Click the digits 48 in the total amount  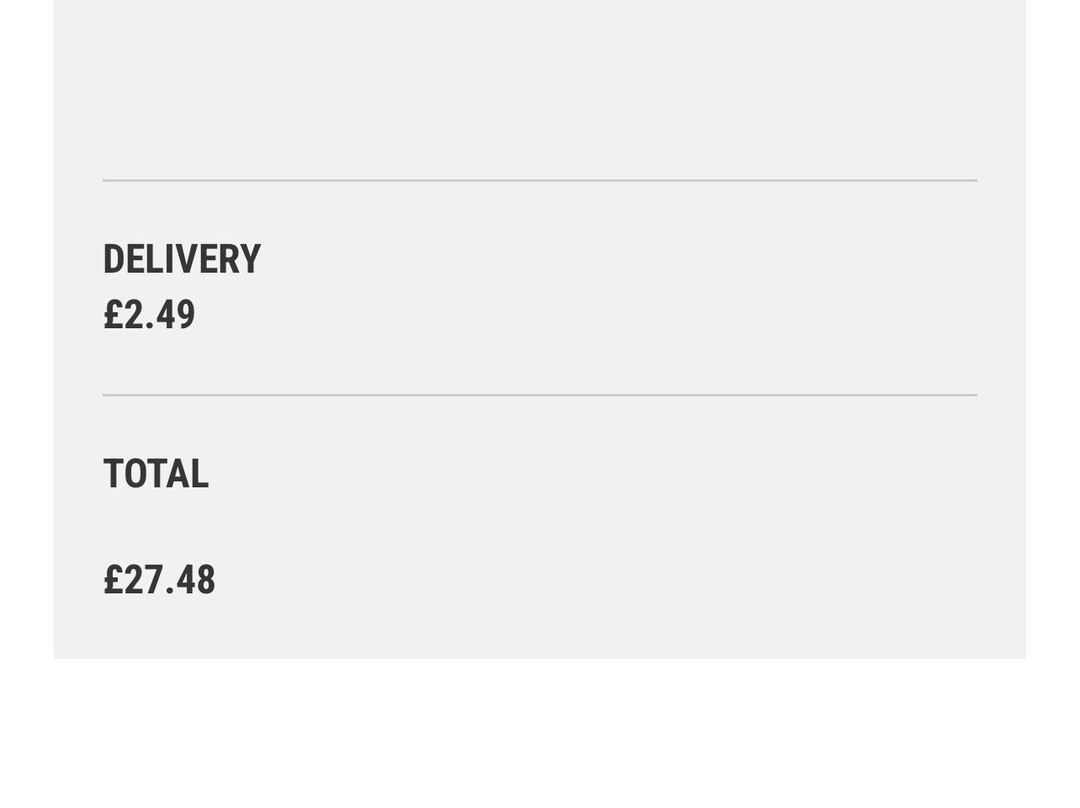pyautogui.click(x=196, y=580)
